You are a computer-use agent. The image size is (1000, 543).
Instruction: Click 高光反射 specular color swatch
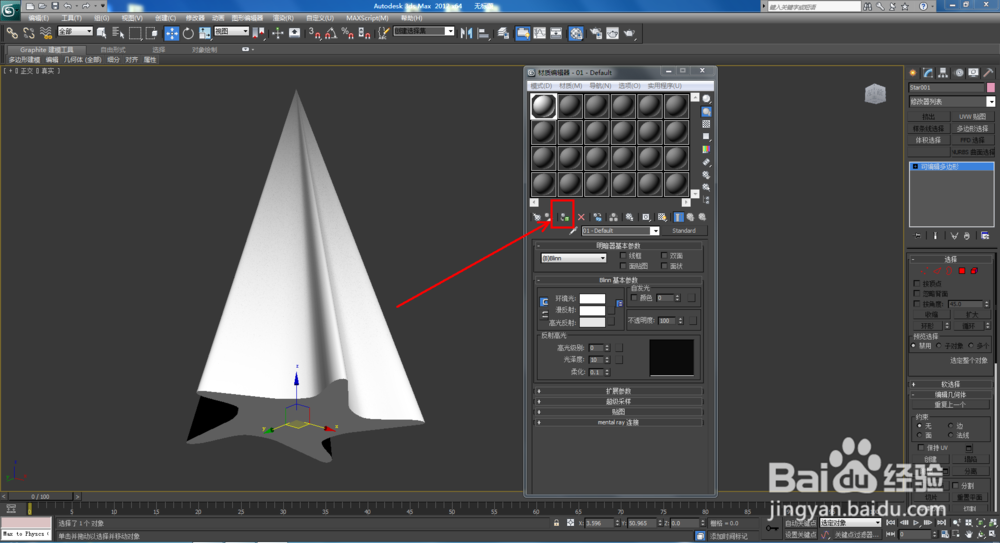tap(592, 323)
